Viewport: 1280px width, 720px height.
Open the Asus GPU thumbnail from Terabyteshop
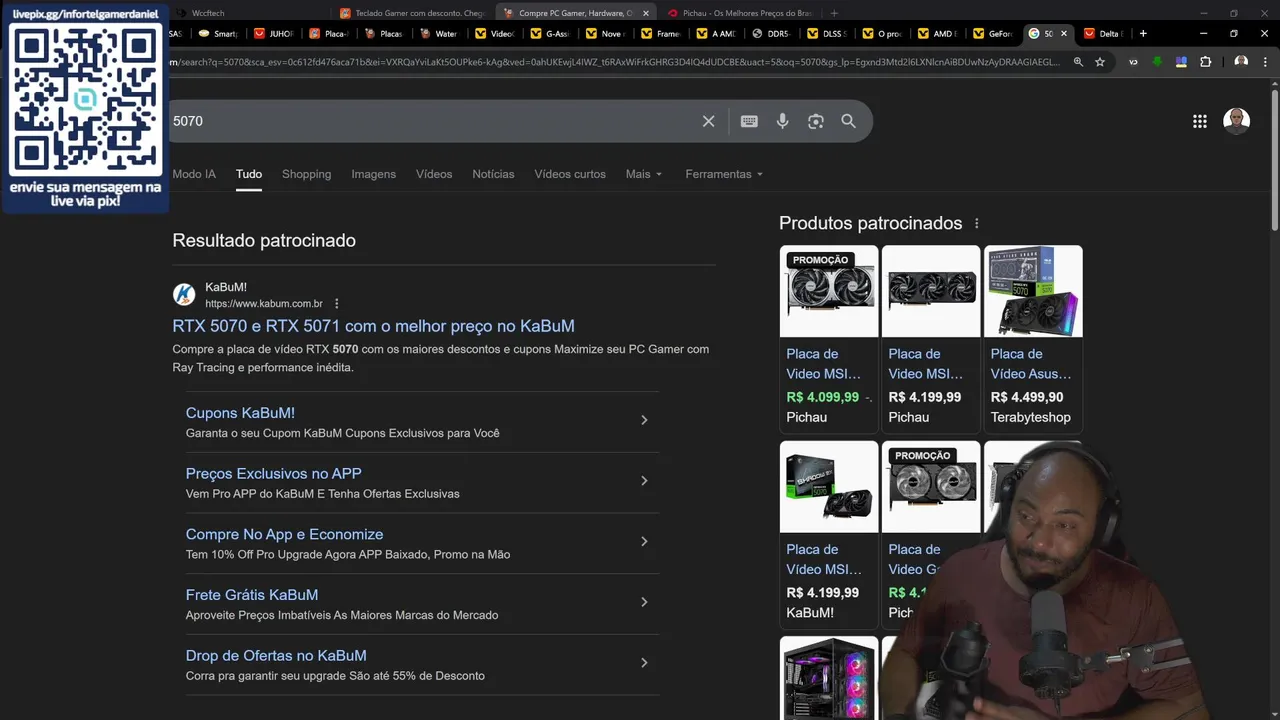[1033, 291]
